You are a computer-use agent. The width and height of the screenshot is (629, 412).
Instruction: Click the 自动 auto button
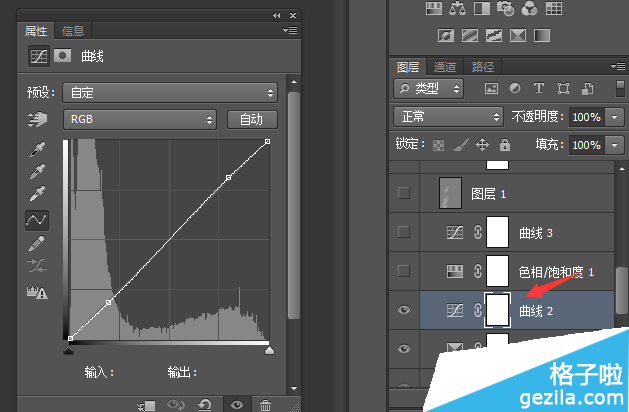point(252,119)
